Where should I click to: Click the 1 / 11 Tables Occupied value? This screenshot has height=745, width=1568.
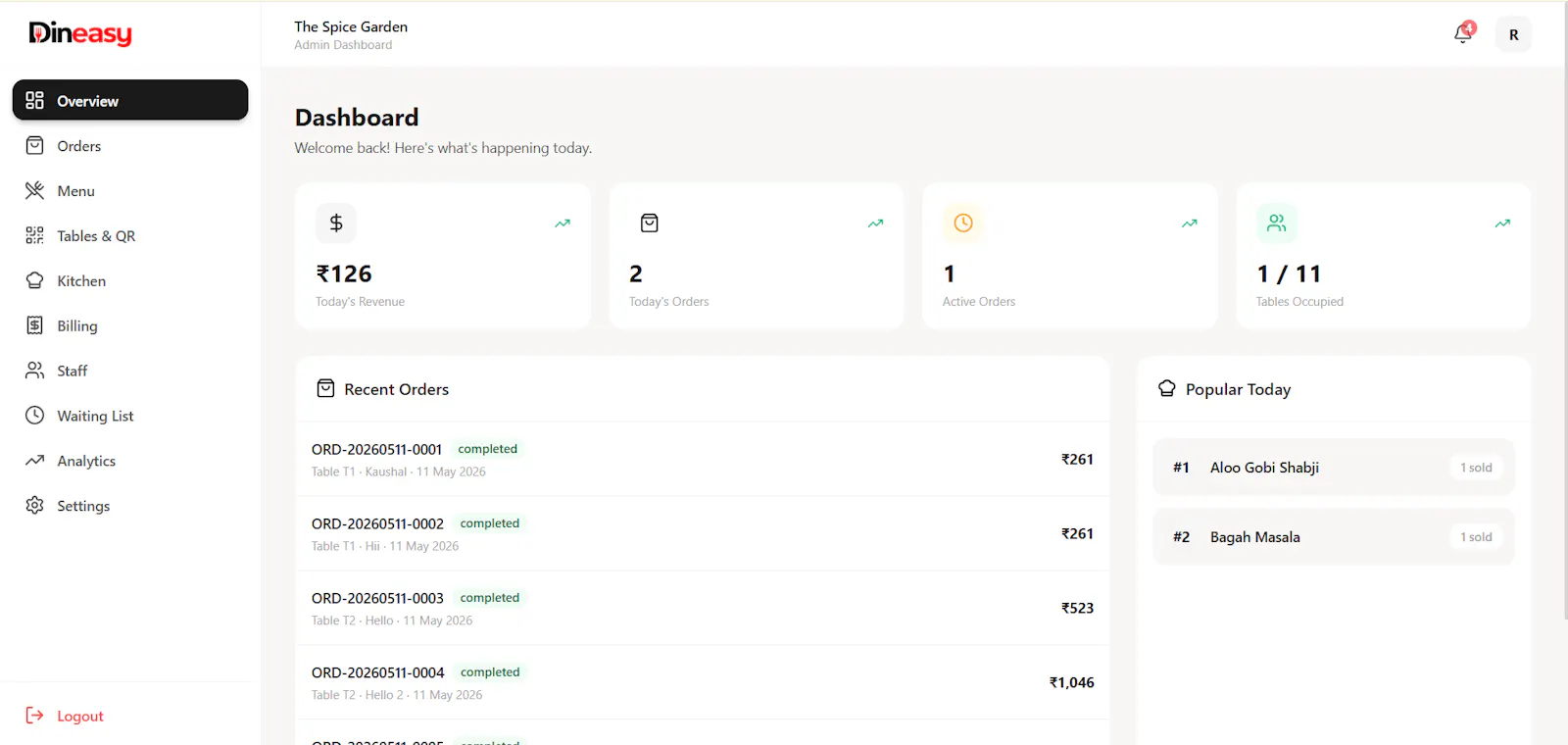click(1289, 273)
